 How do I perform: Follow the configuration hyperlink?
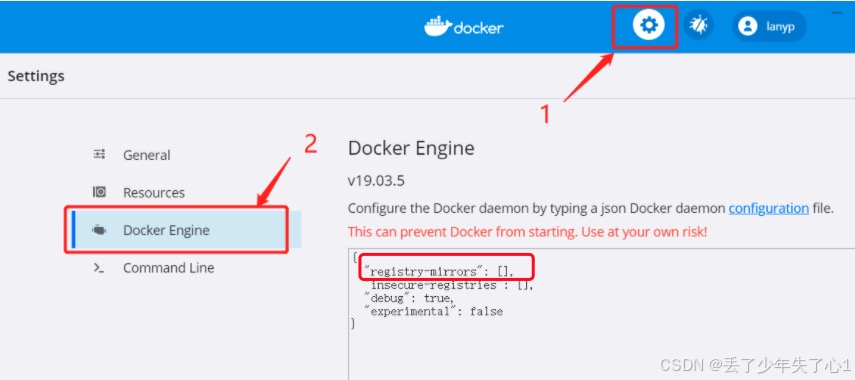click(x=768, y=208)
